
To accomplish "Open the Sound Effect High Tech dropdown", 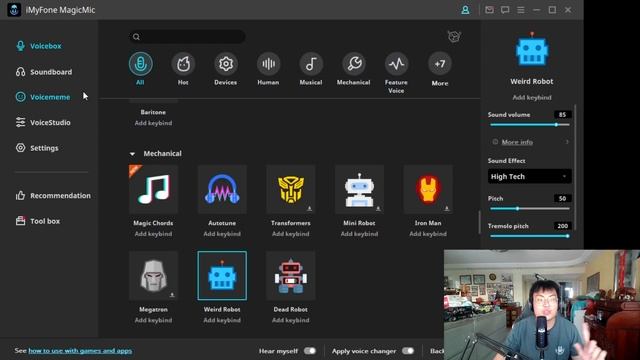I will pyautogui.click(x=529, y=176).
